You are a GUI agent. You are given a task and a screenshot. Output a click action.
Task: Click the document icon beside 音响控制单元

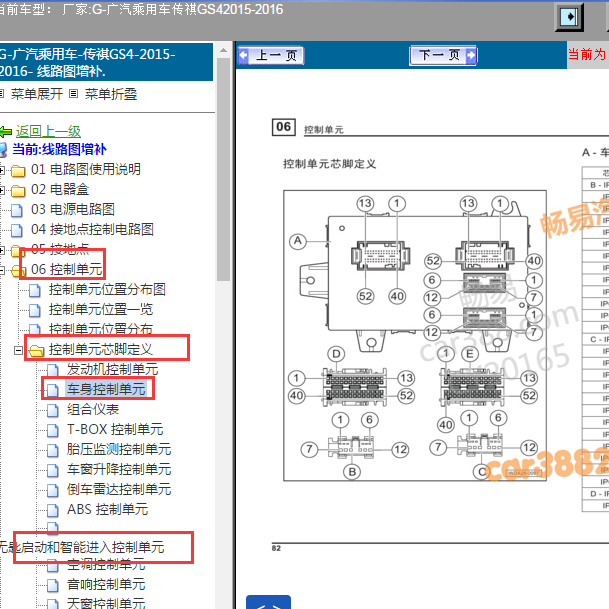pyautogui.click(x=52, y=585)
